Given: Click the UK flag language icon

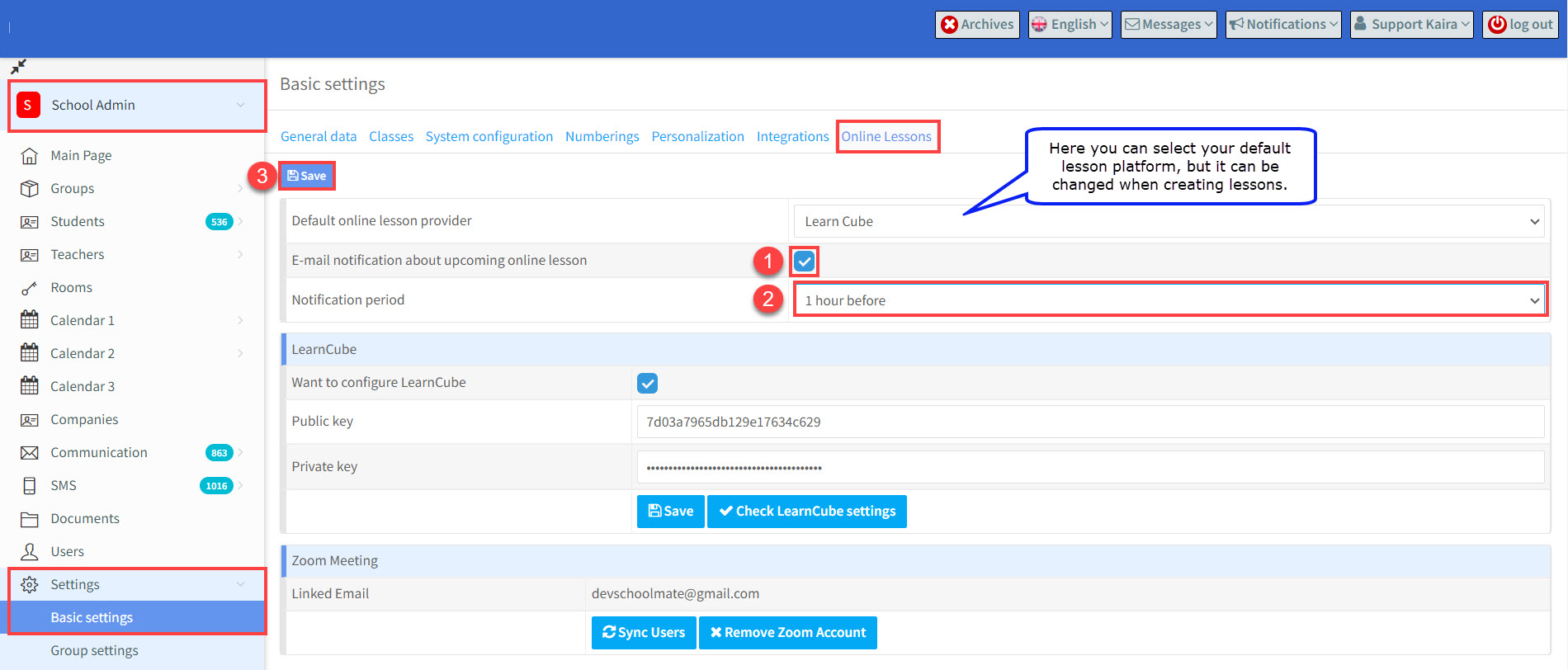Looking at the screenshot, I should [1039, 25].
